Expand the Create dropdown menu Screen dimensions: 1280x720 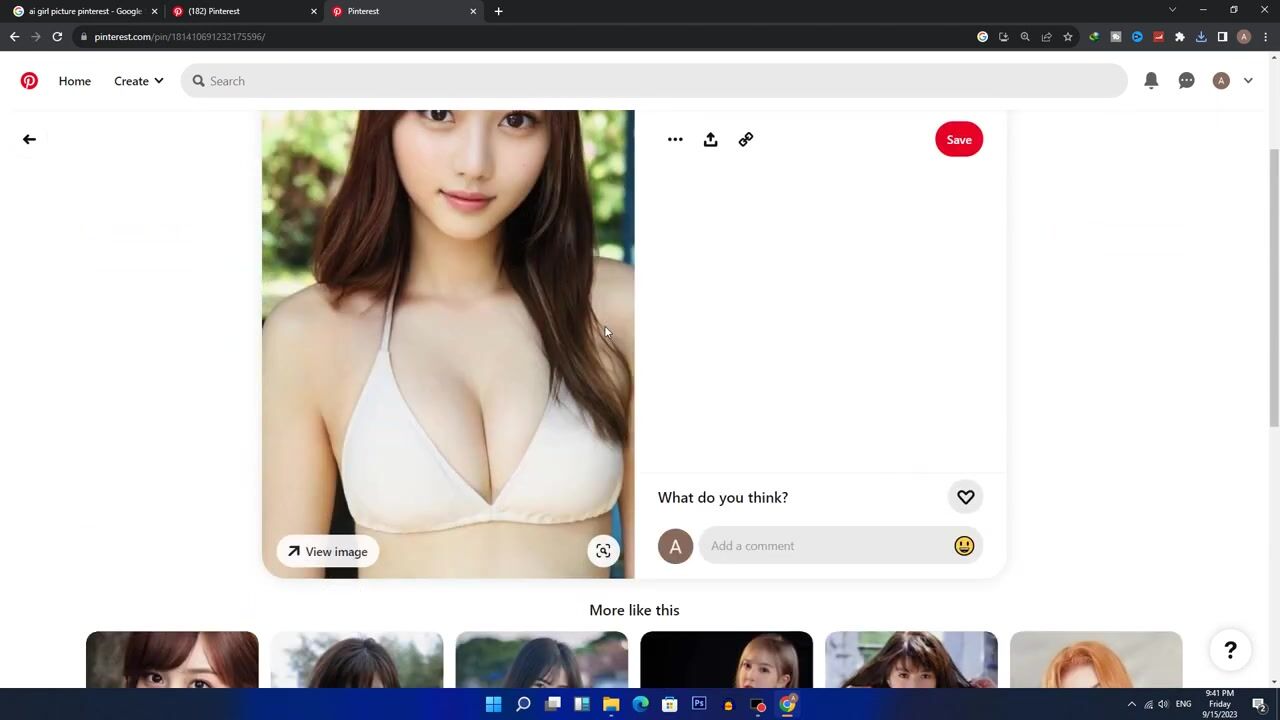tap(138, 81)
